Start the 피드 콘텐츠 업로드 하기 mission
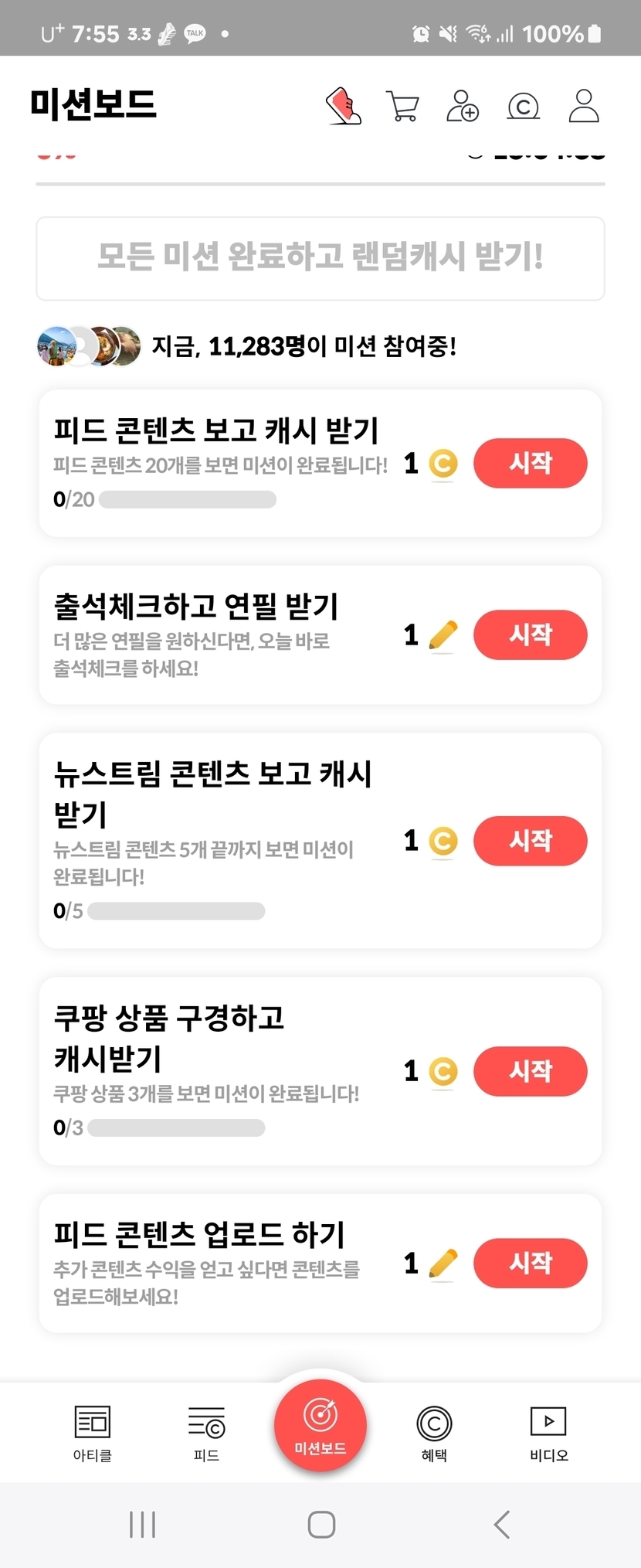Image resolution: width=641 pixels, height=1568 pixels. [530, 1263]
